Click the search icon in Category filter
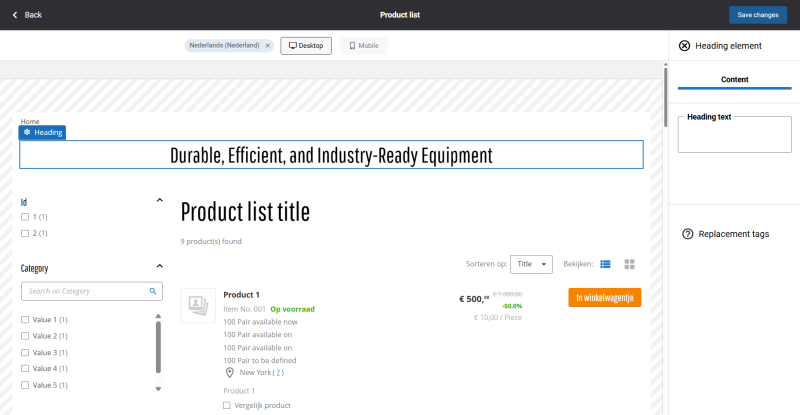Viewport: 800px width, 415px height. click(153, 291)
